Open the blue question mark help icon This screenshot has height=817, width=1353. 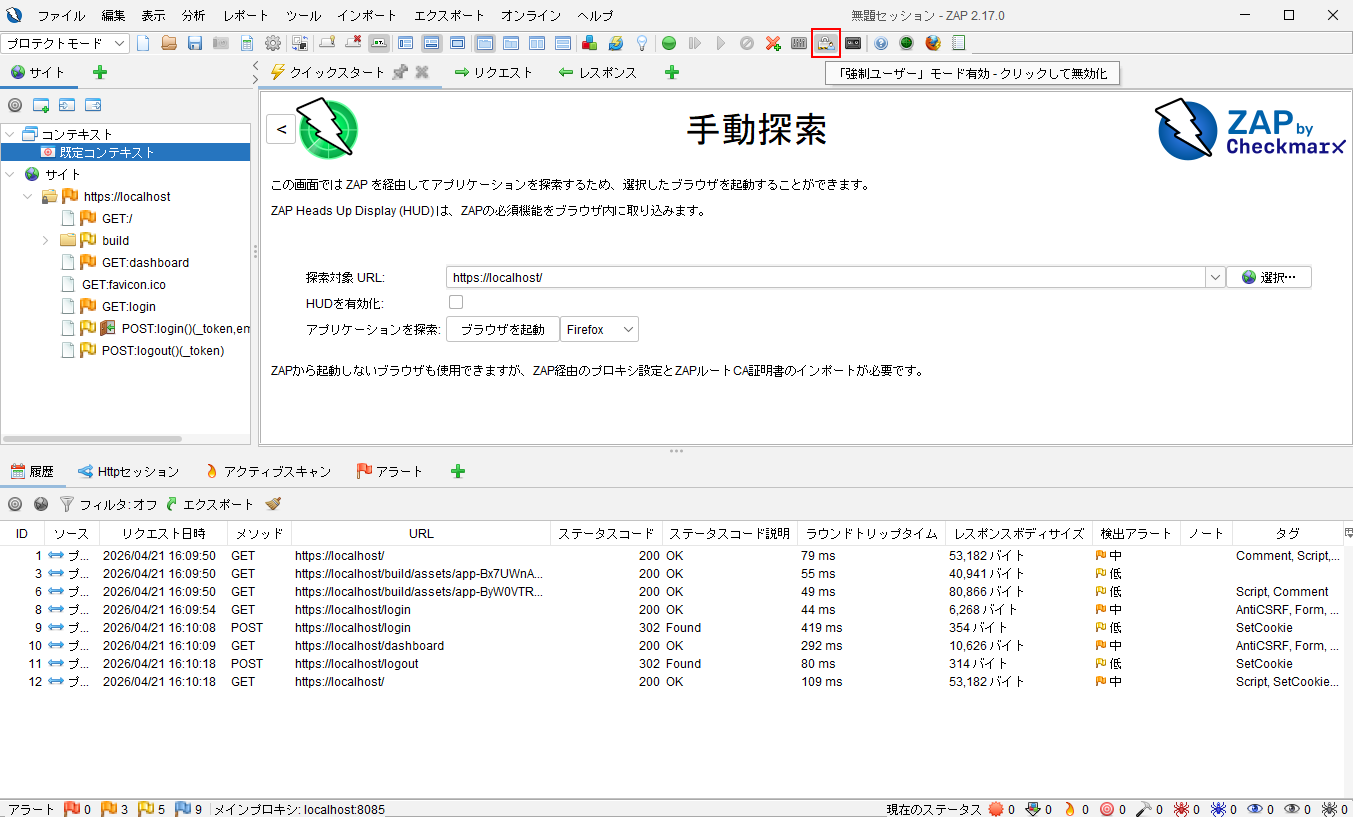click(x=881, y=43)
